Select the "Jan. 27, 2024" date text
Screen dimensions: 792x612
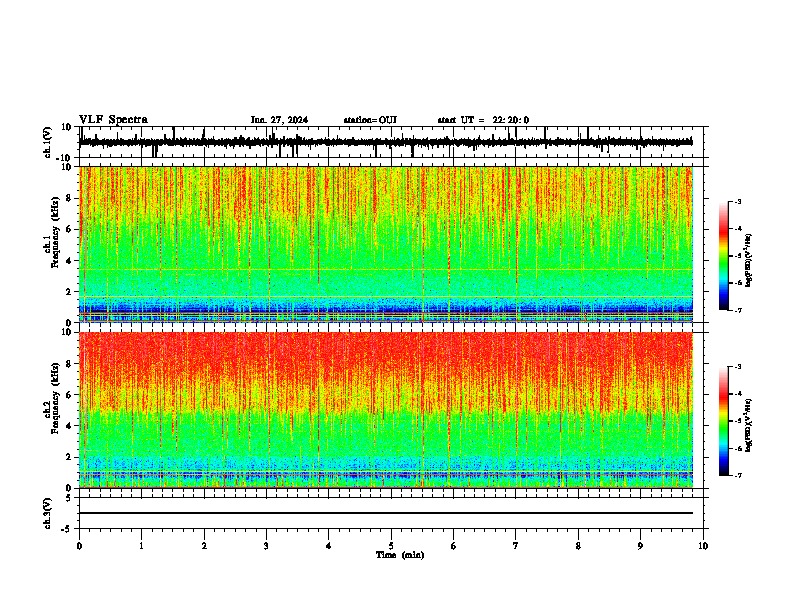click(x=279, y=120)
